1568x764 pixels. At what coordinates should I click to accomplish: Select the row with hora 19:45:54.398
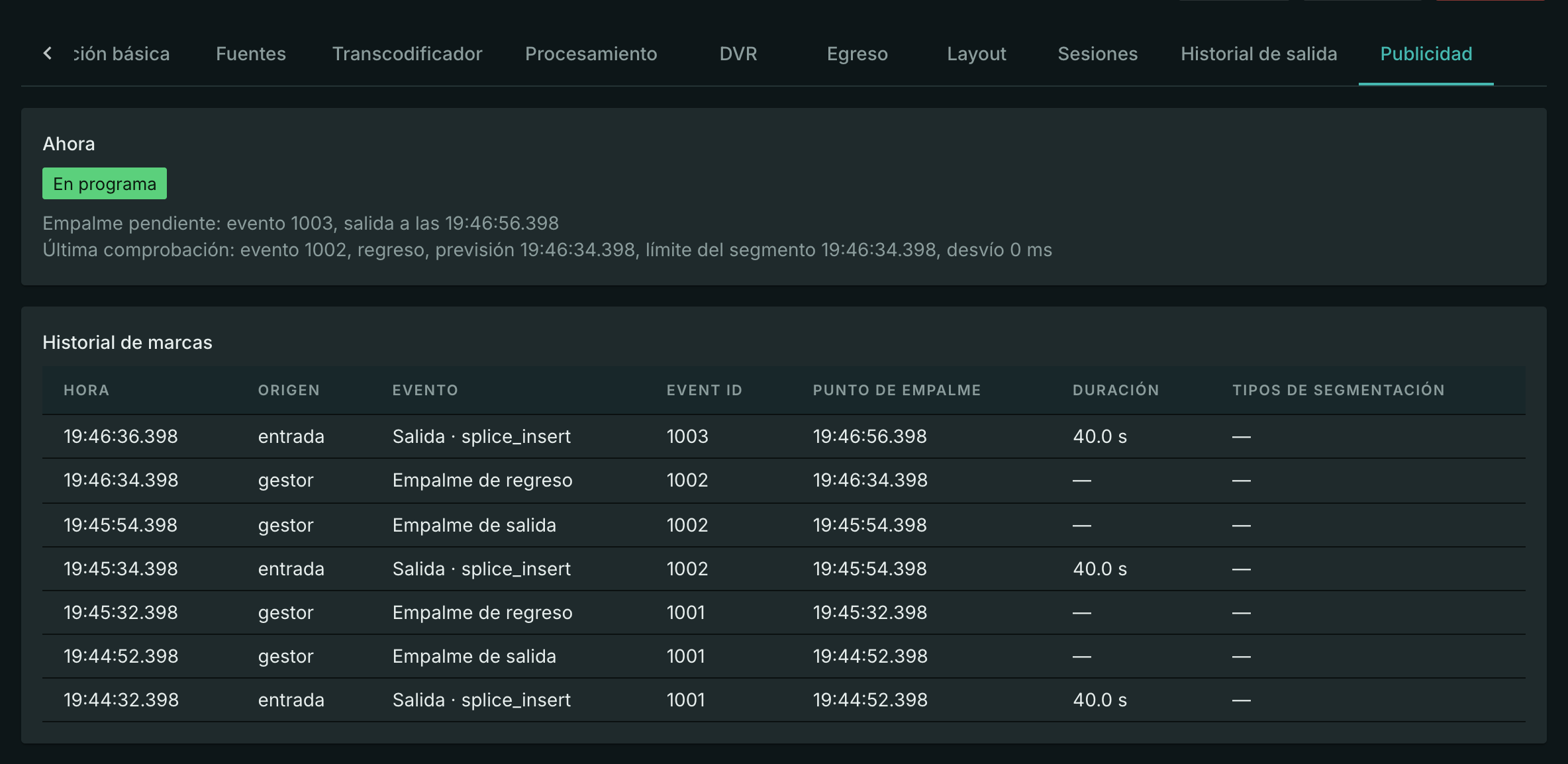tap(784, 525)
